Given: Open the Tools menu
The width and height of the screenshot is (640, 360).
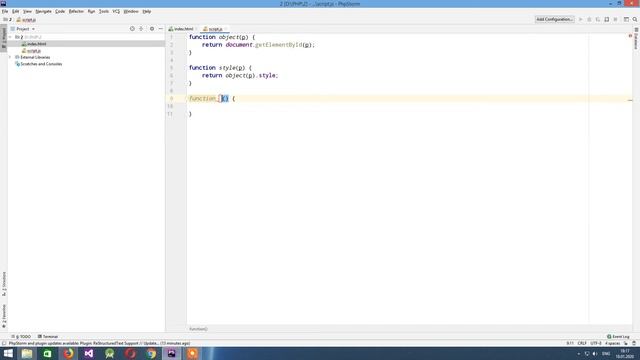Looking at the screenshot, I should (104, 11).
